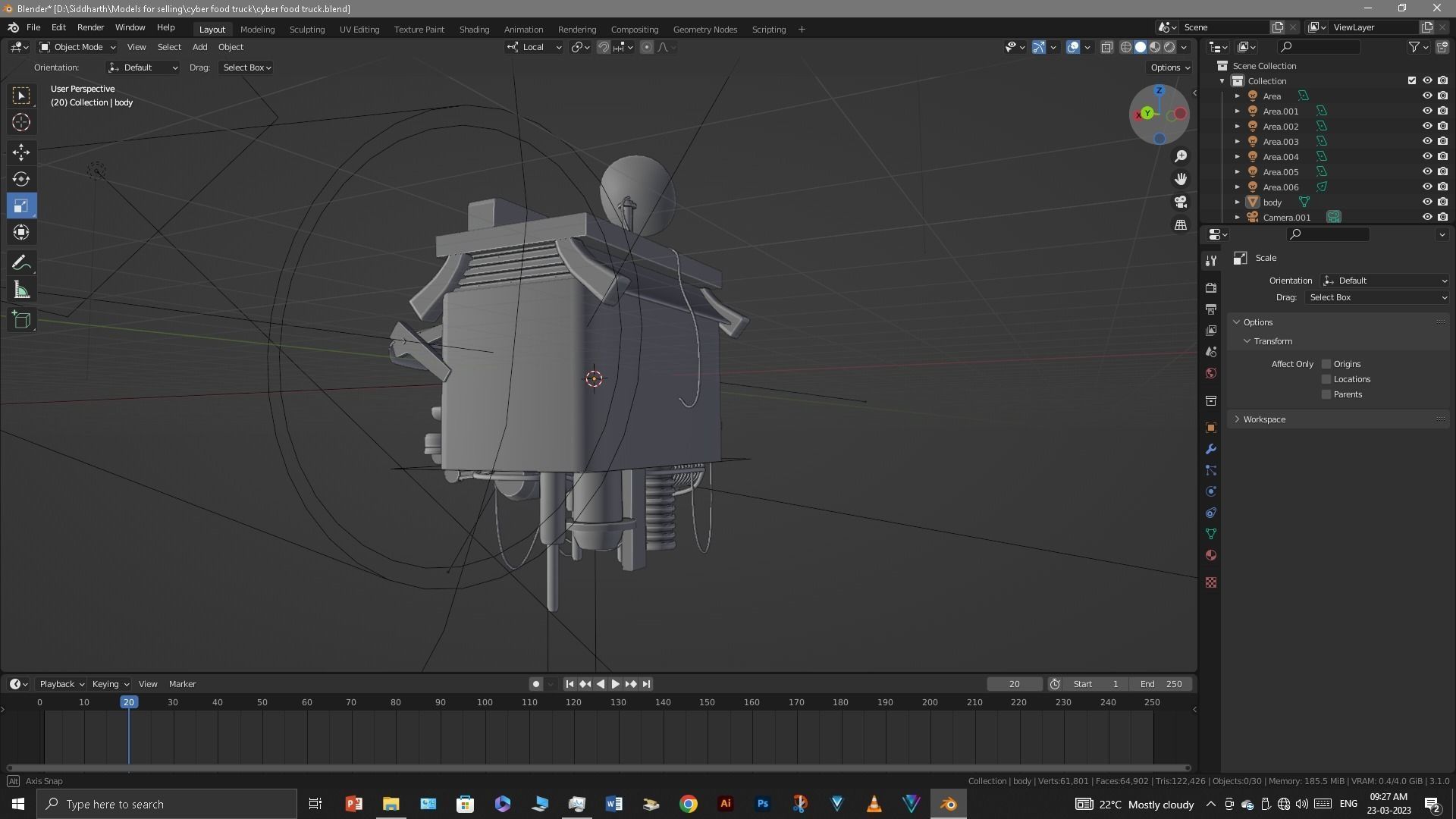Select the Add Cube tool

click(21, 320)
